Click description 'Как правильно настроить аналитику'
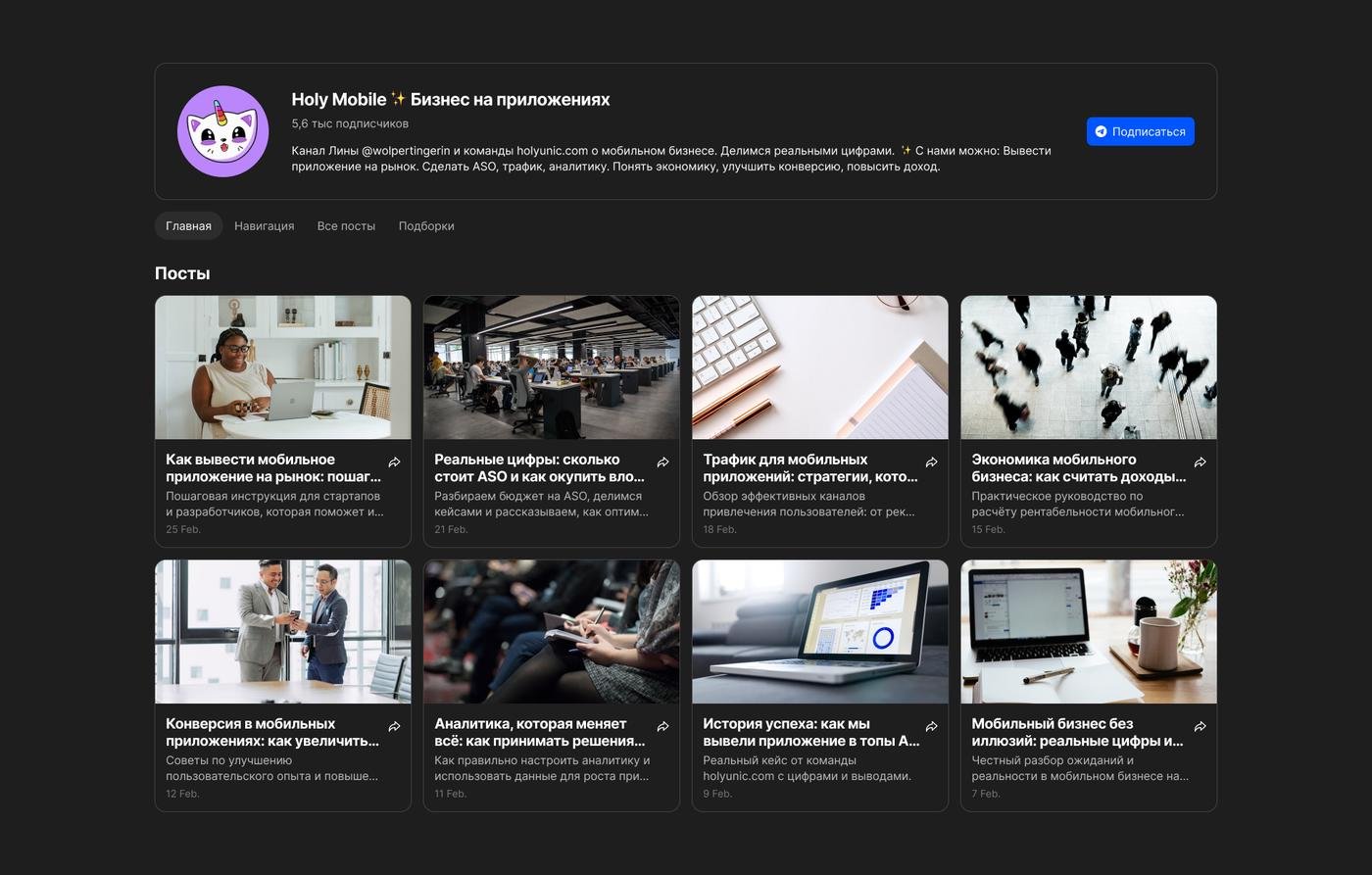 pos(542,768)
